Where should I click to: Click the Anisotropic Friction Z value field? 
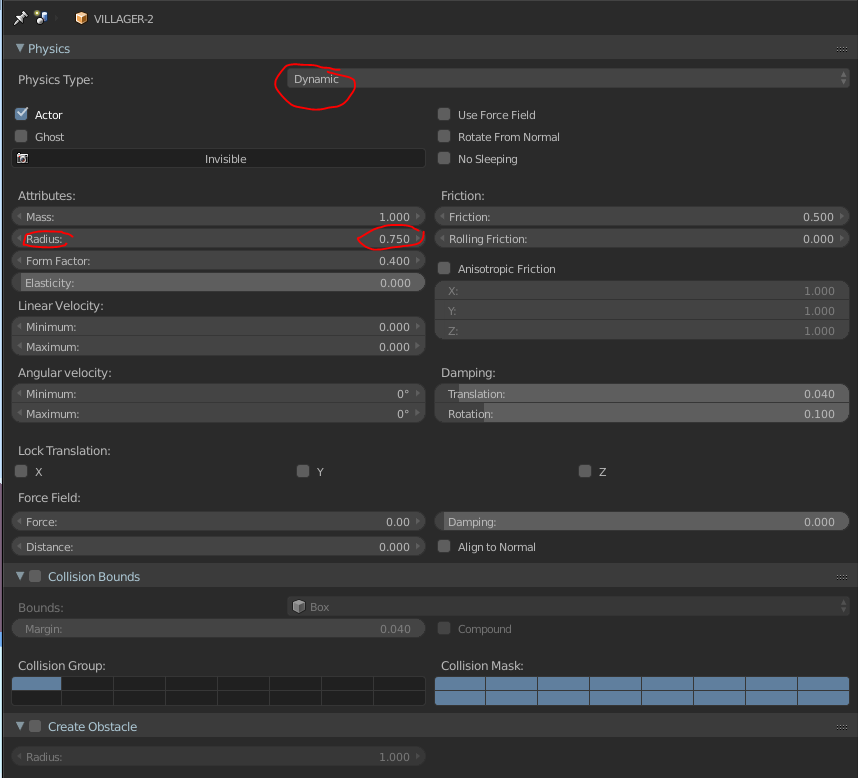(642, 330)
